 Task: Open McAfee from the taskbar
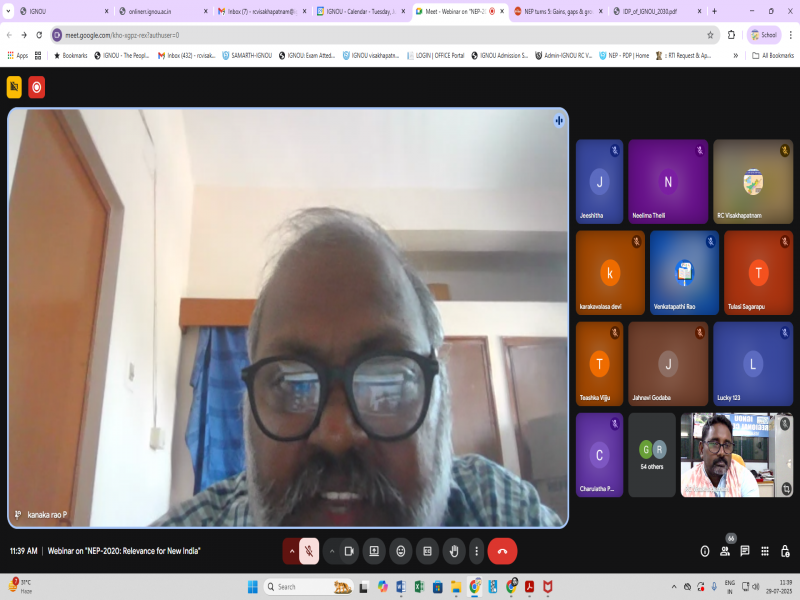coord(548,587)
